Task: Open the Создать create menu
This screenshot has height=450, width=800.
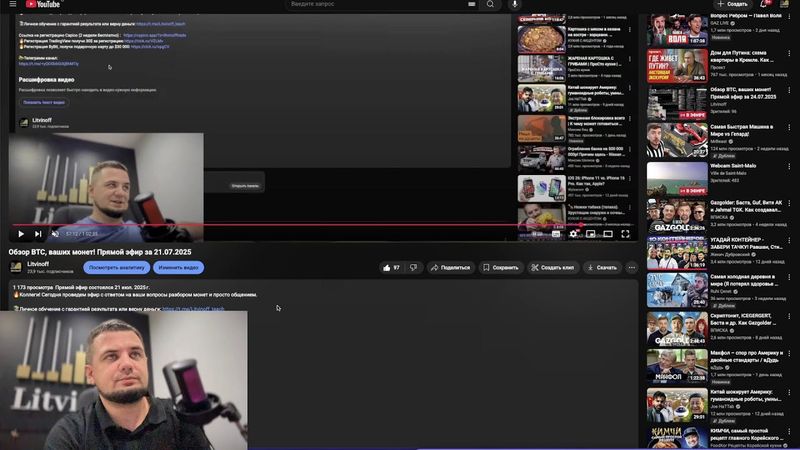Action: click(732, 4)
